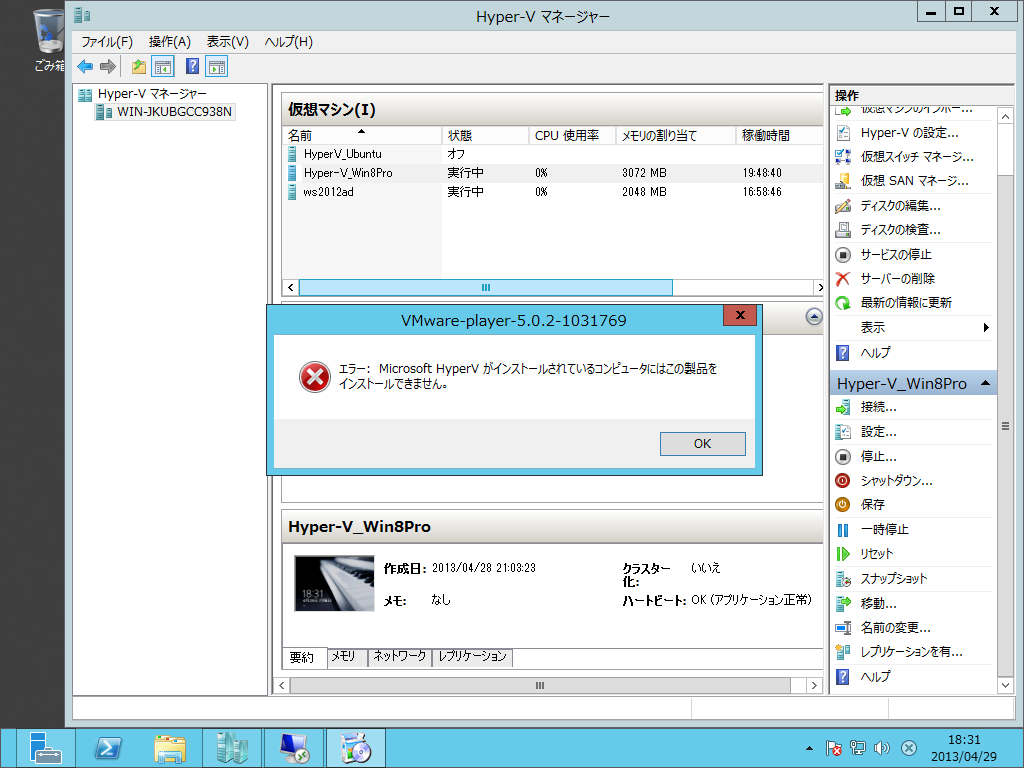This screenshot has height=768, width=1024.
Task: Select the 要約 tab
Action: click(x=302, y=658)
